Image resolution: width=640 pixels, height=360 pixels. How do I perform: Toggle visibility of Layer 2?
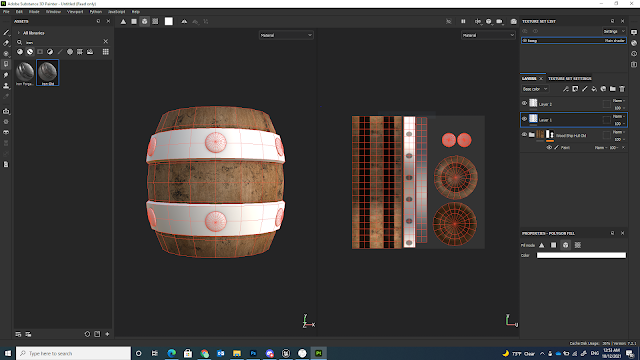point(524,103)
